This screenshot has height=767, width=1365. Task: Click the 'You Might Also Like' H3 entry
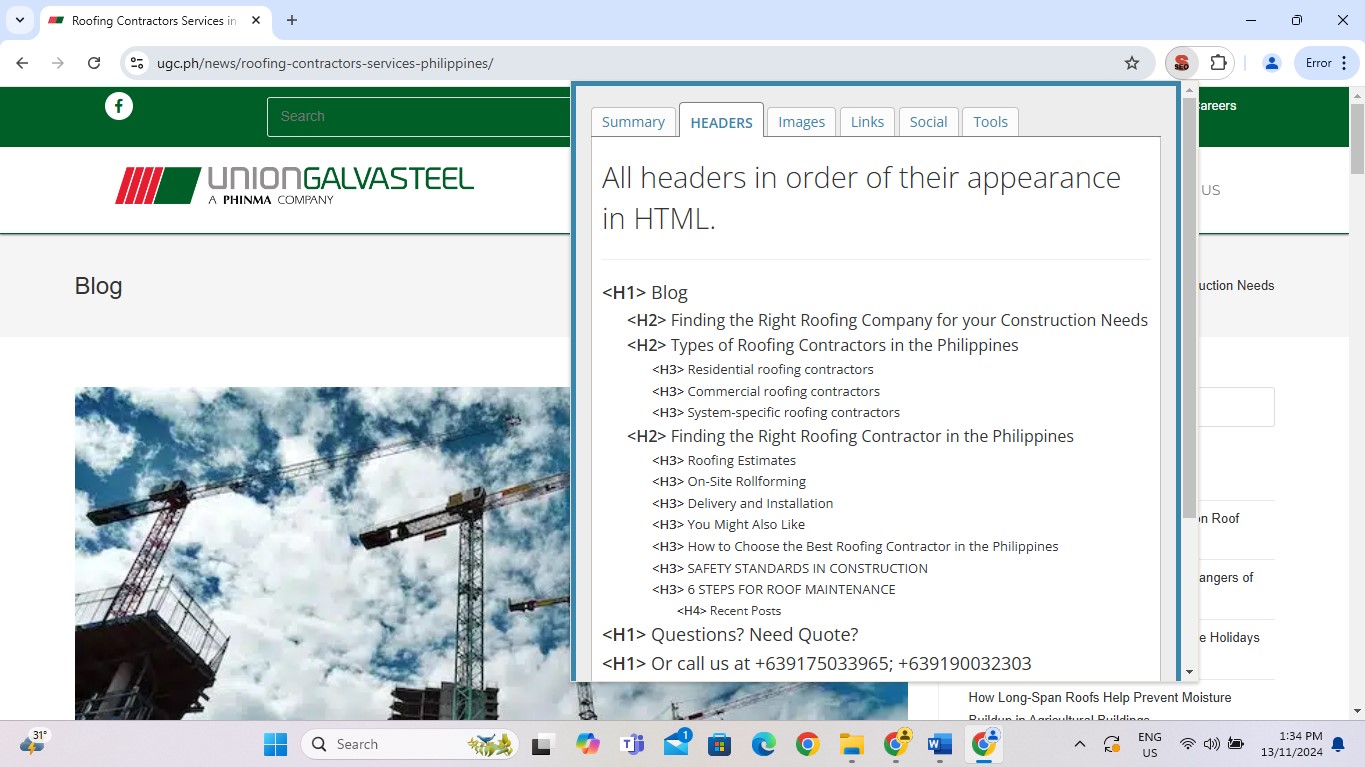728,524
